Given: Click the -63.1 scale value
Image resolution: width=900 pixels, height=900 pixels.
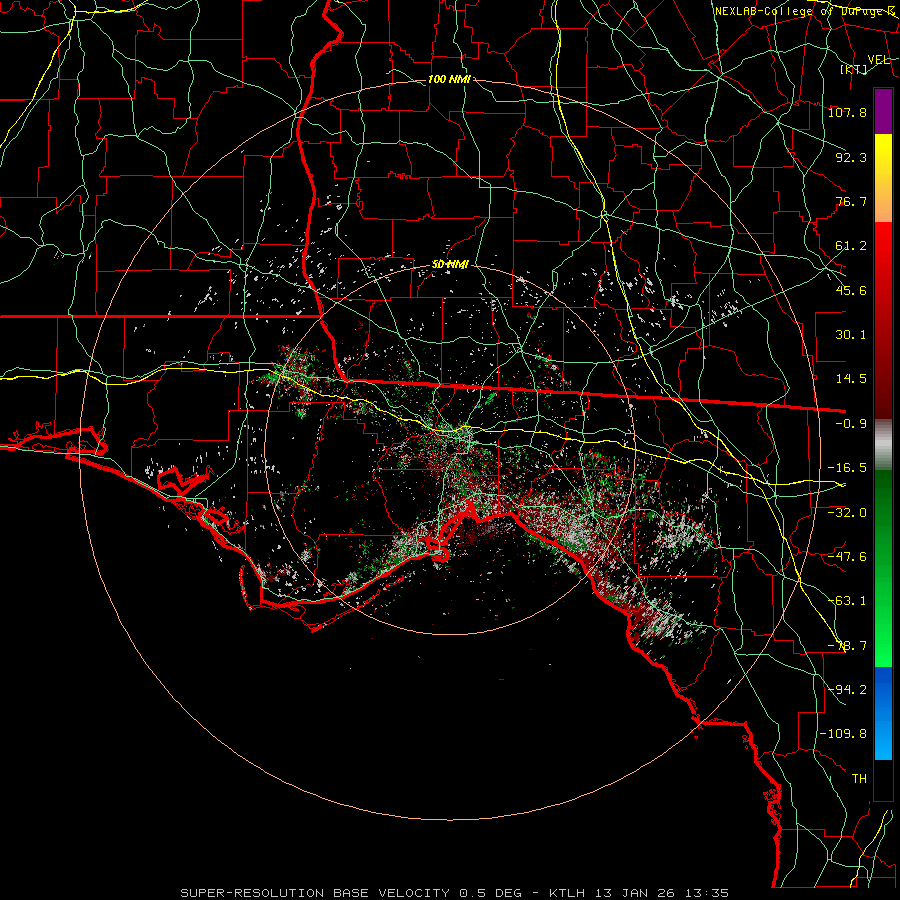Looking at the screenshot, I should (847, 601).
